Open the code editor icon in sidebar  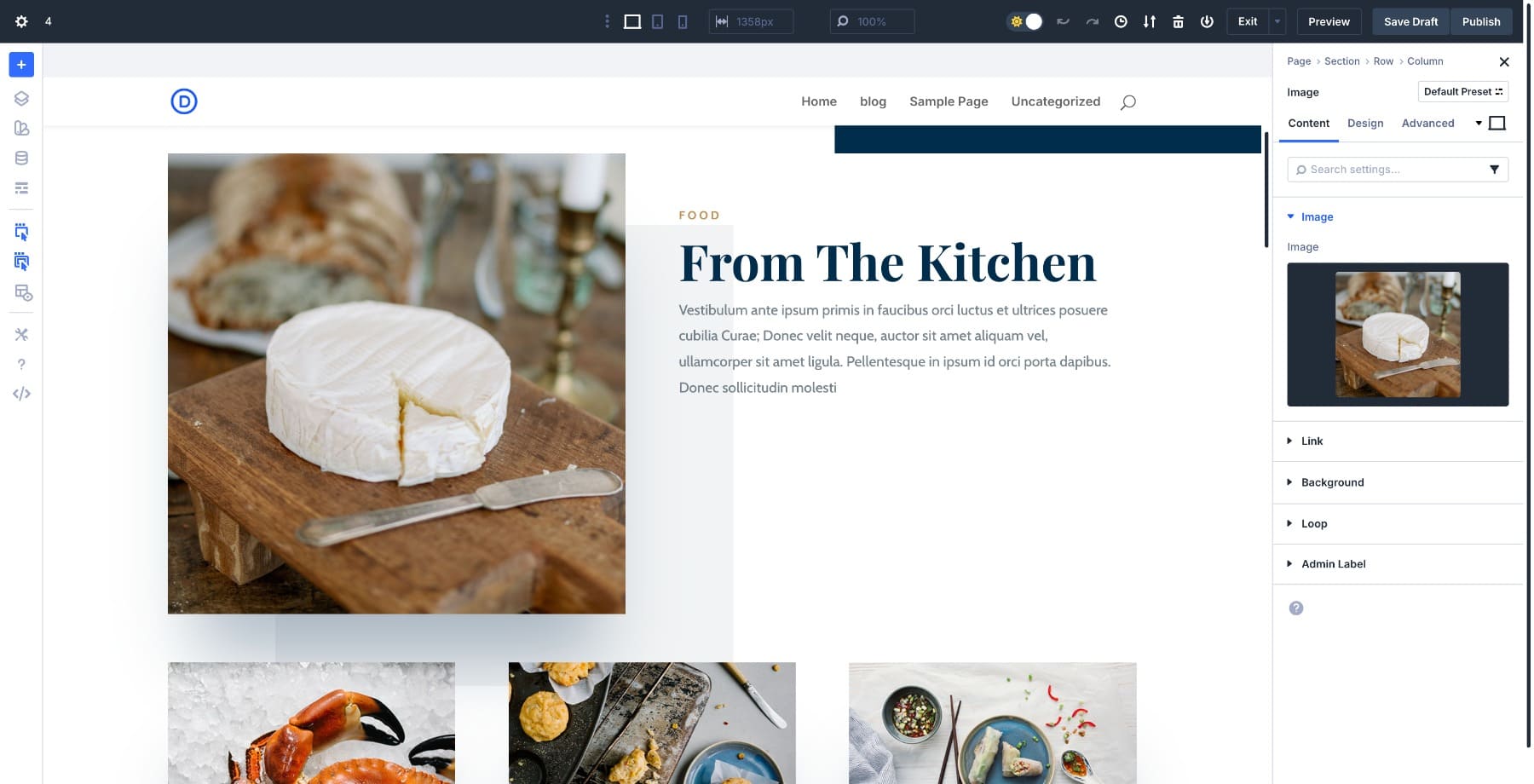[21, 394]
